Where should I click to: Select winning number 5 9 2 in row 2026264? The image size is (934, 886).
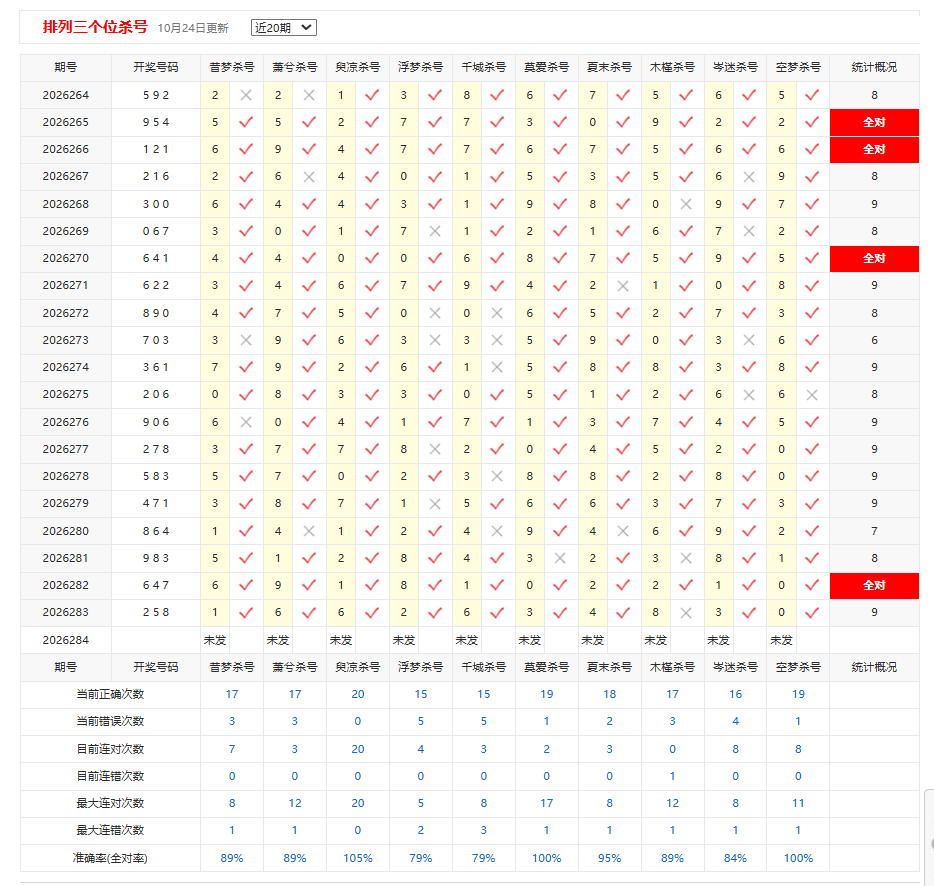click(x=156, y=95)
